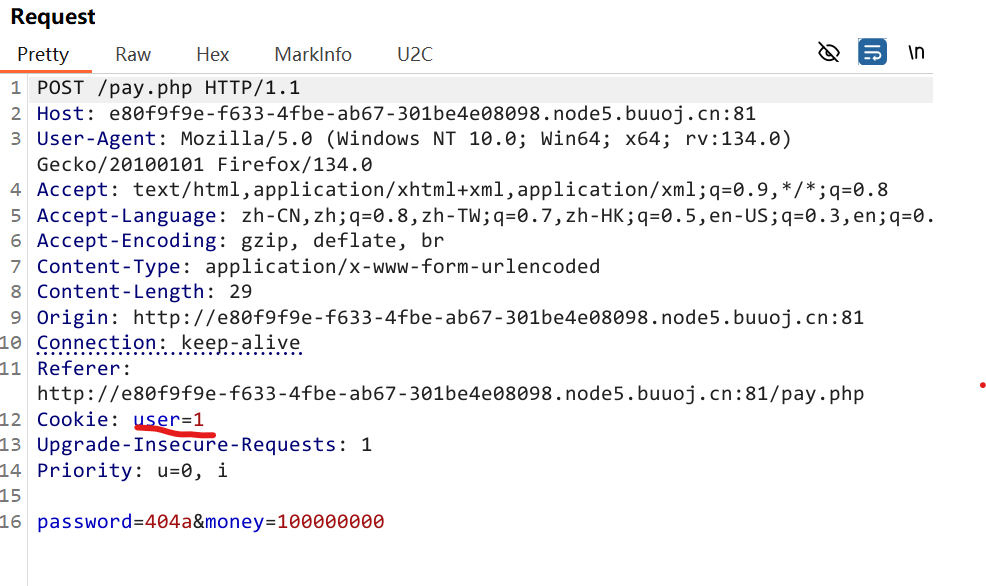Click the Connection keep-alive header
Screen dimensions: 986x586
coord(168,343)
